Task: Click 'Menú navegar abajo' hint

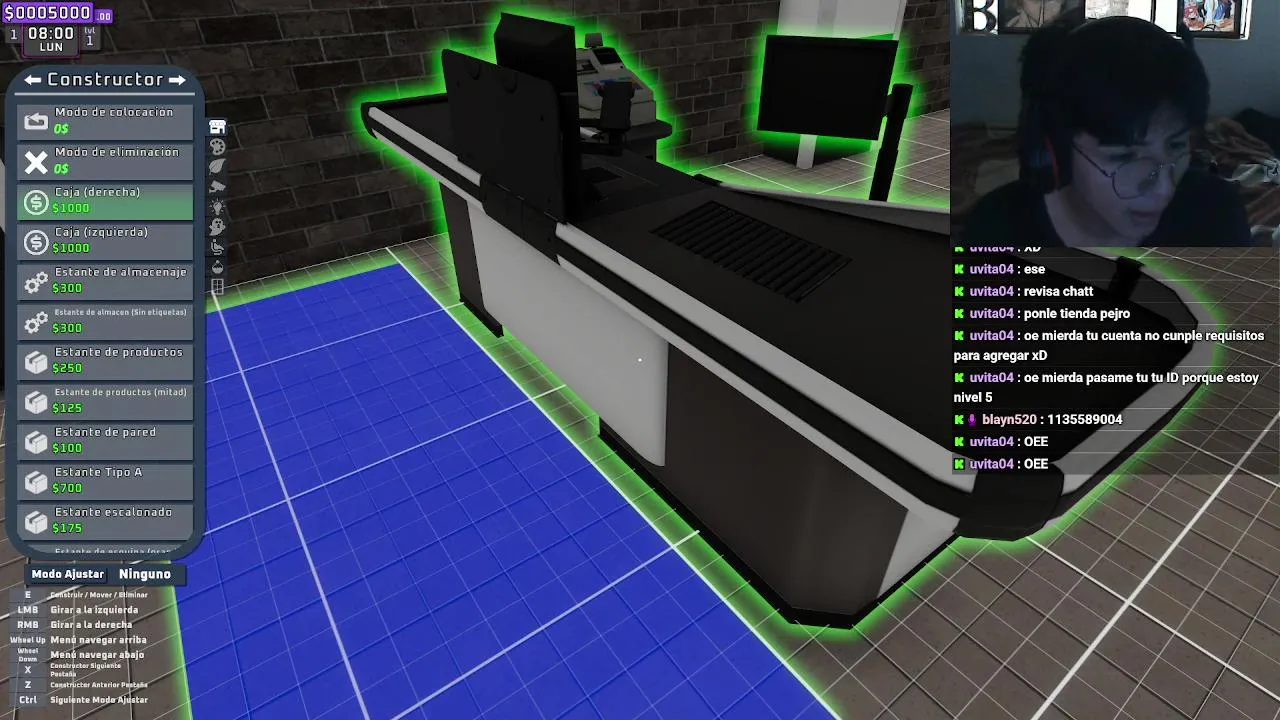Action: click(97, 655)
